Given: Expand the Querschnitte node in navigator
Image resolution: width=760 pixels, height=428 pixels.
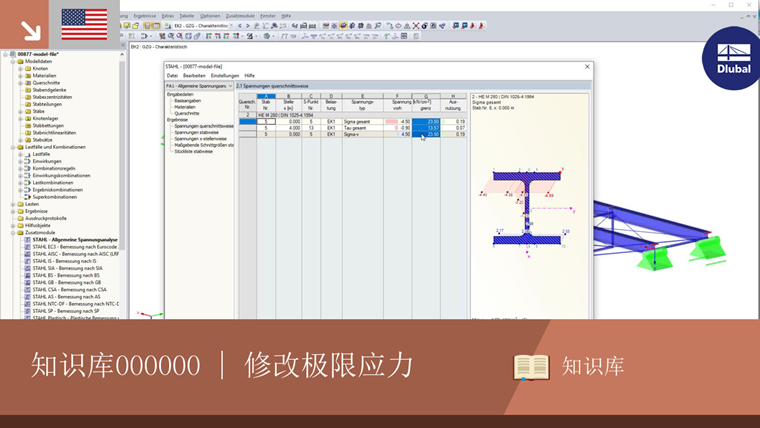Looking at the screenshot, I should [x=20, y=83].
